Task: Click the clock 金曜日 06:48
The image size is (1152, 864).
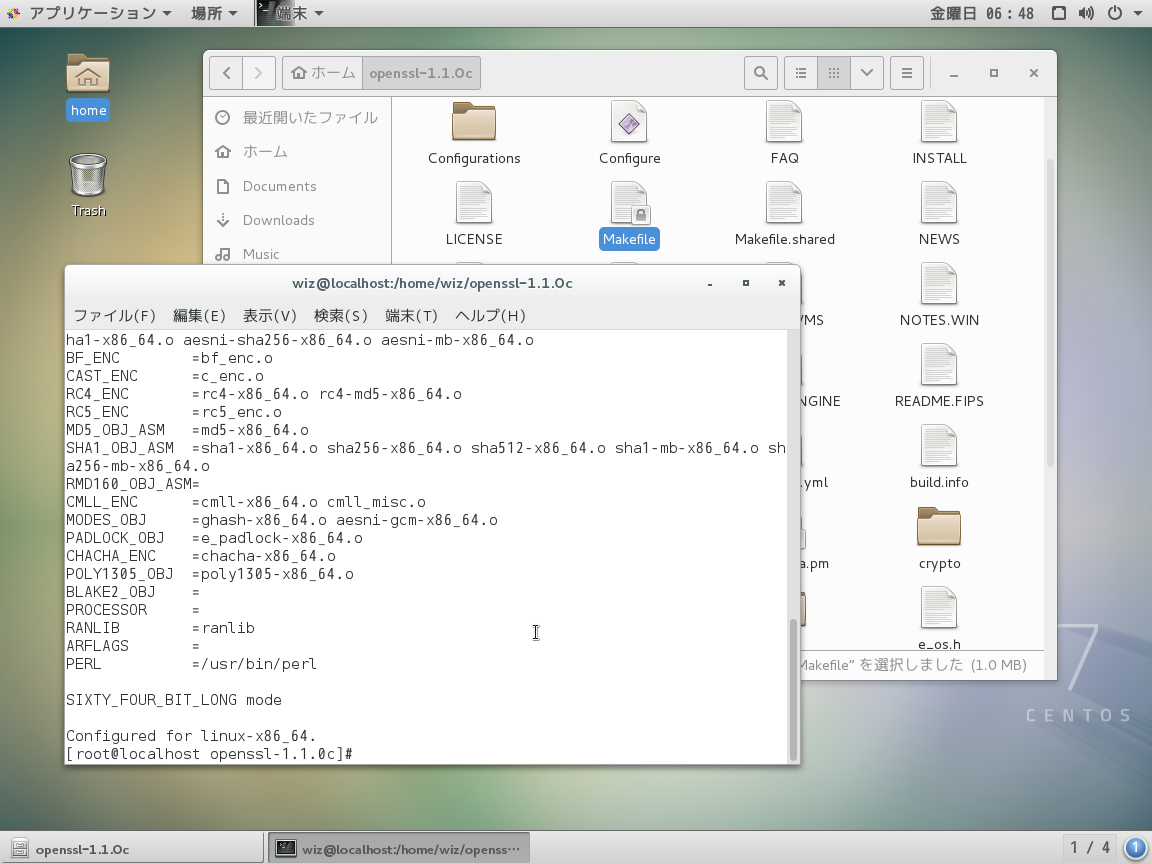Action: pyautogui.click(x=982, y=13)
